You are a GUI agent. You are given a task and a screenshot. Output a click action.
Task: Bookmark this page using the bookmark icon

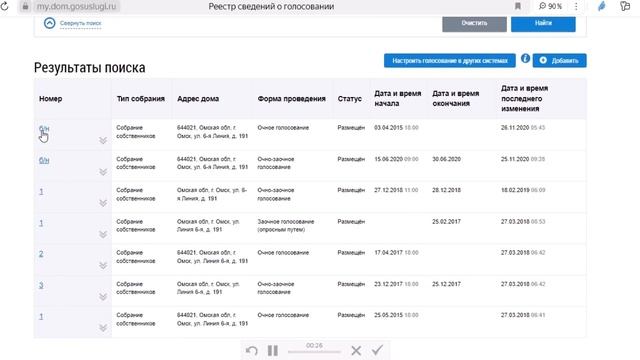point(518,6)
